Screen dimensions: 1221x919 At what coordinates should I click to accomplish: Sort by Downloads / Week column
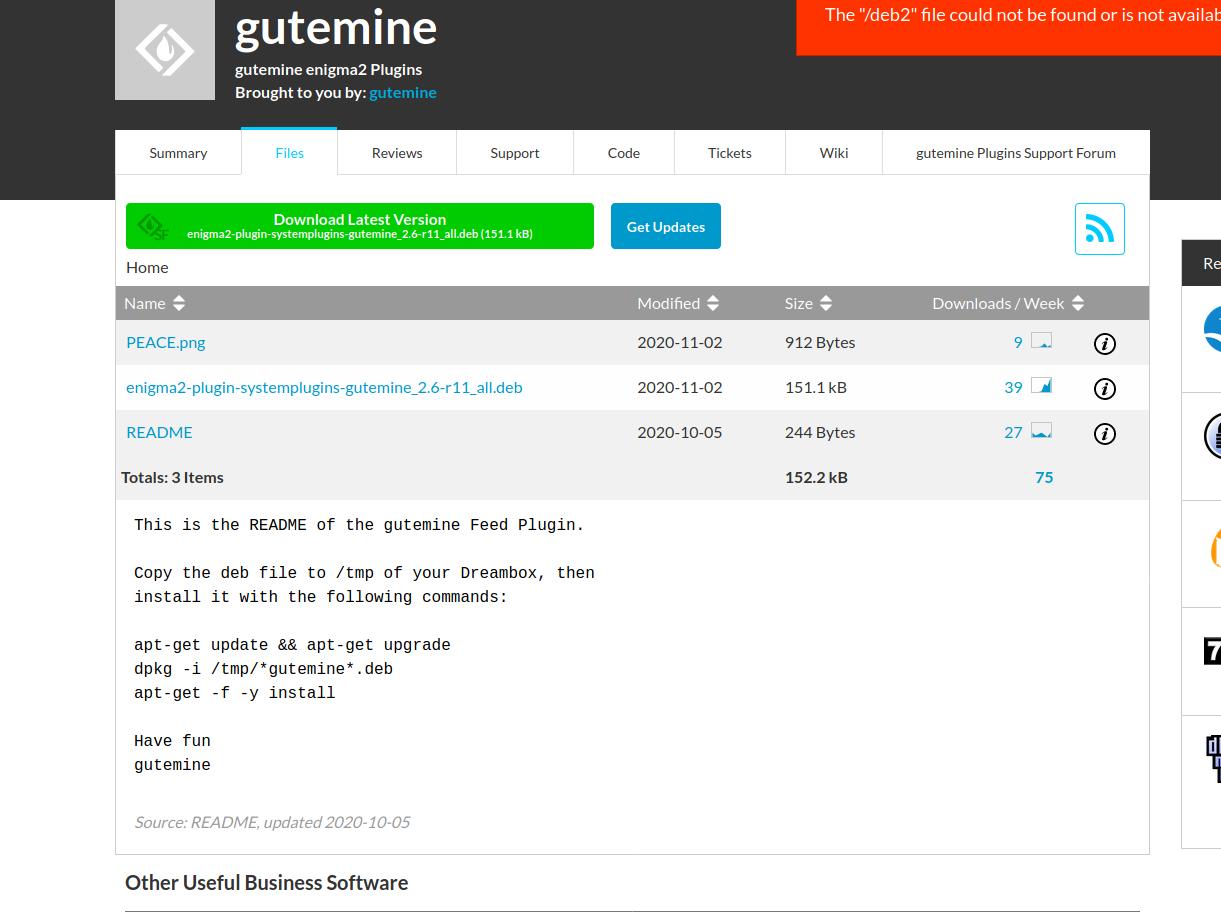tap(1007, 303)
